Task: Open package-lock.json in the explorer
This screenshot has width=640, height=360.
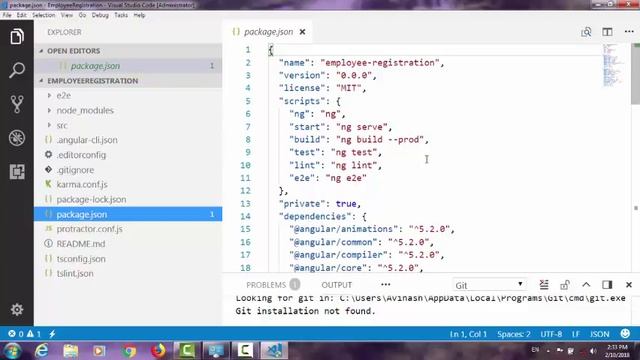Action: pos(128,199)
